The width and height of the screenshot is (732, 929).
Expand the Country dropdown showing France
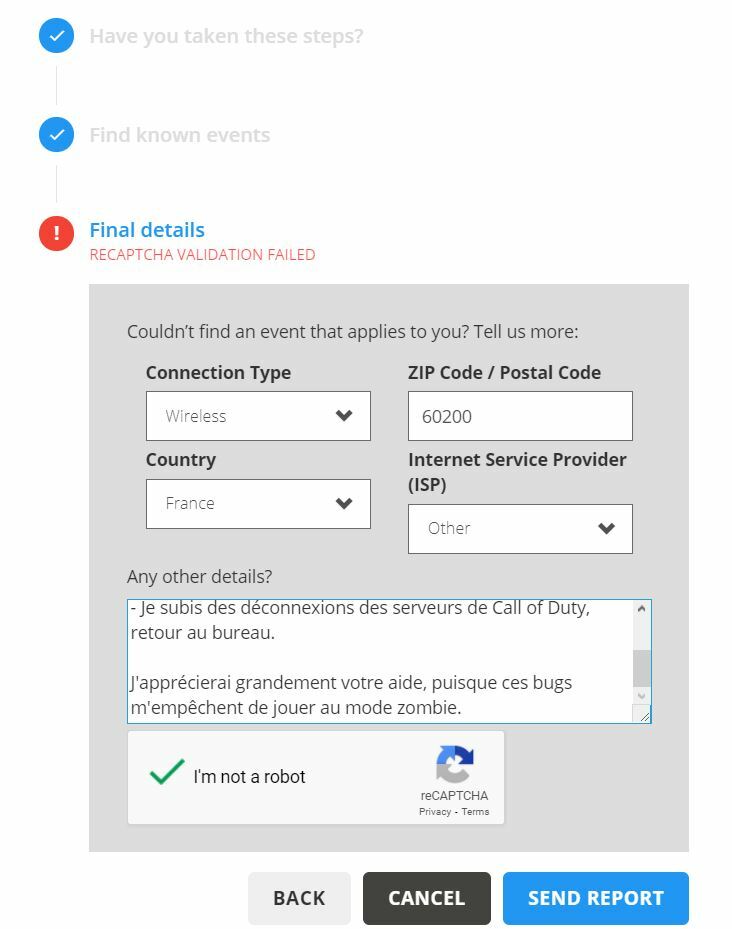[x=258, y=503]
